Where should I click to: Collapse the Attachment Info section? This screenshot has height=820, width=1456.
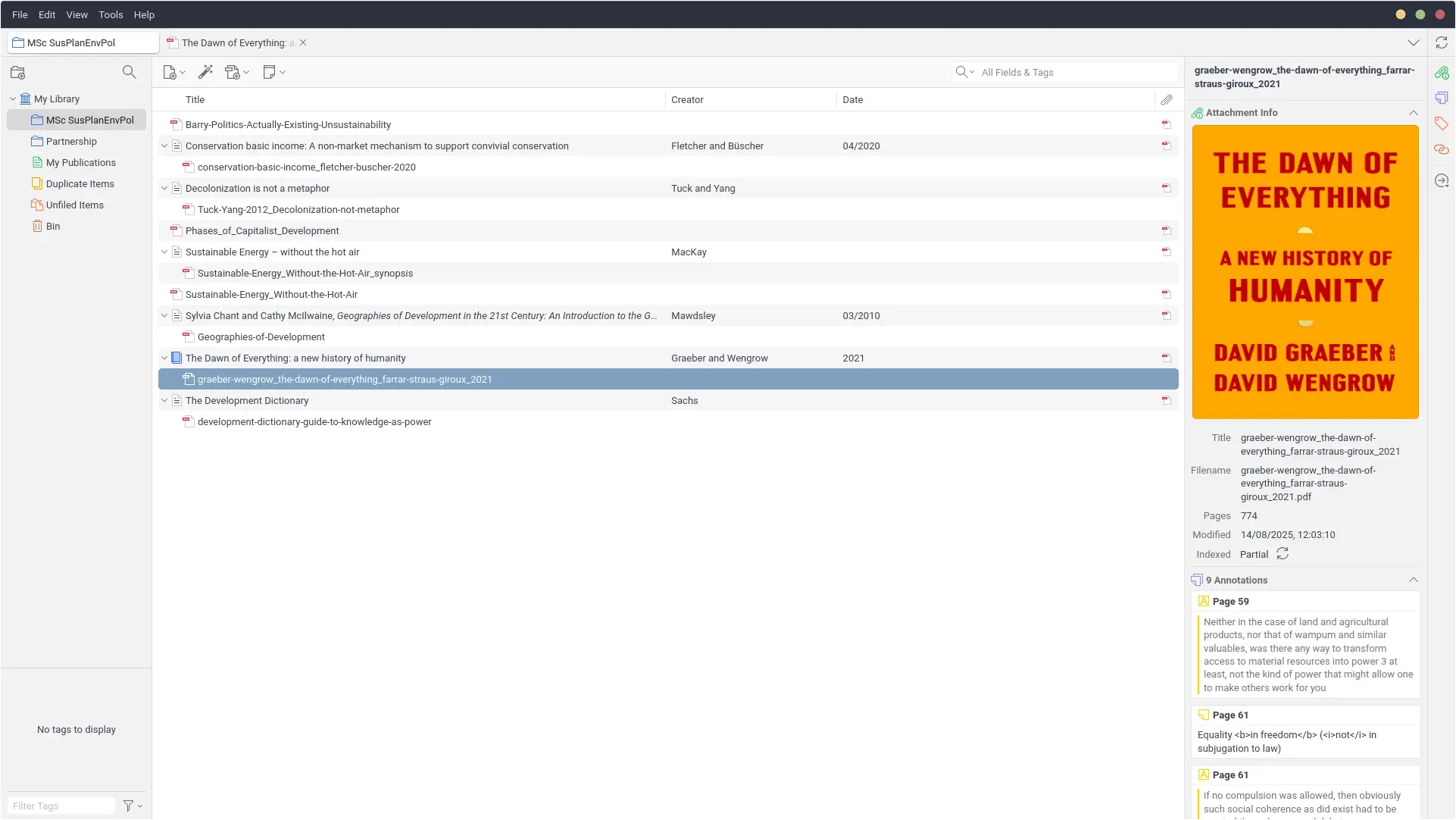(x=1414, y=113)
